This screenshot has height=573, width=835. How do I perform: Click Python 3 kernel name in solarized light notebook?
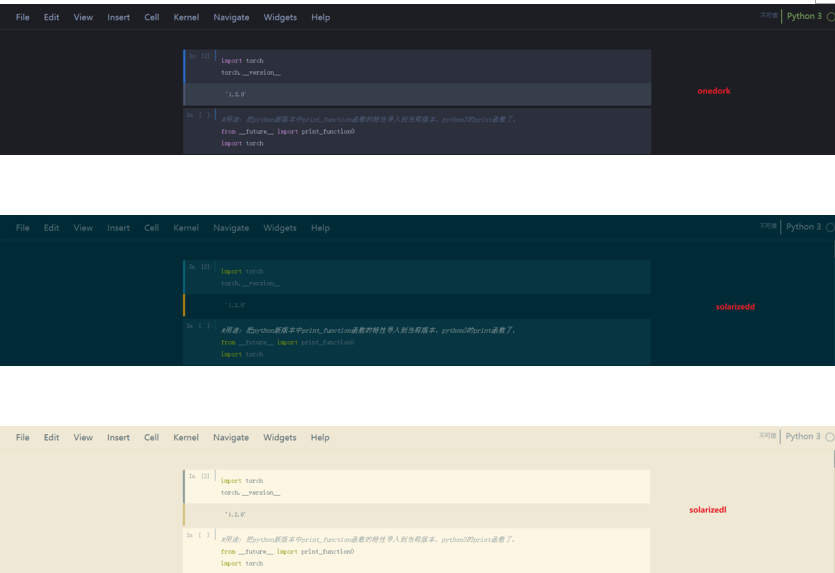coord(803,436)
